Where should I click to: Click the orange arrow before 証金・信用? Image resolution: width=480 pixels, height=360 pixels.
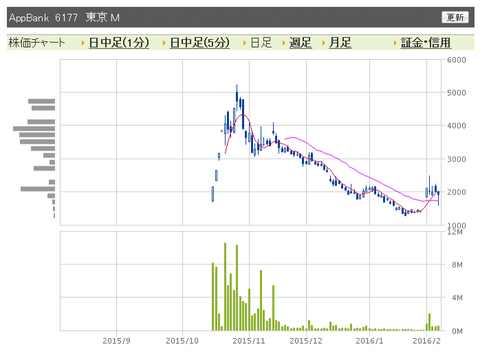tap(395, 43)
